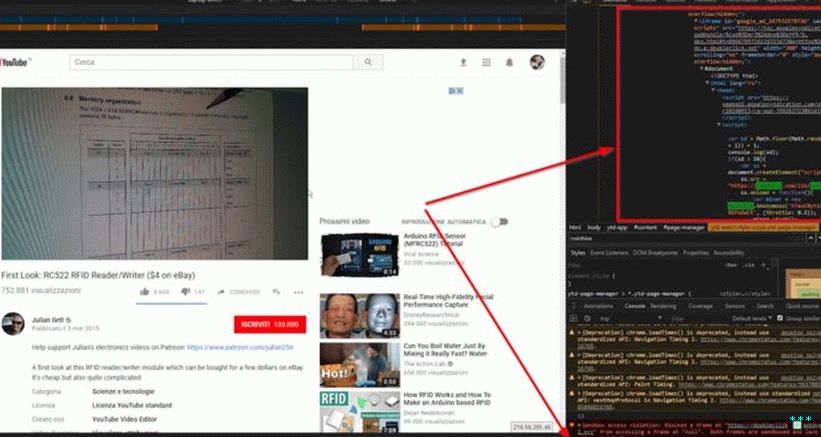The image size is (821, 437).
Task: Open Arduino RFID Sensor (MFRC522) Tutorial thumbnail
Action: (x=360, y=255)
